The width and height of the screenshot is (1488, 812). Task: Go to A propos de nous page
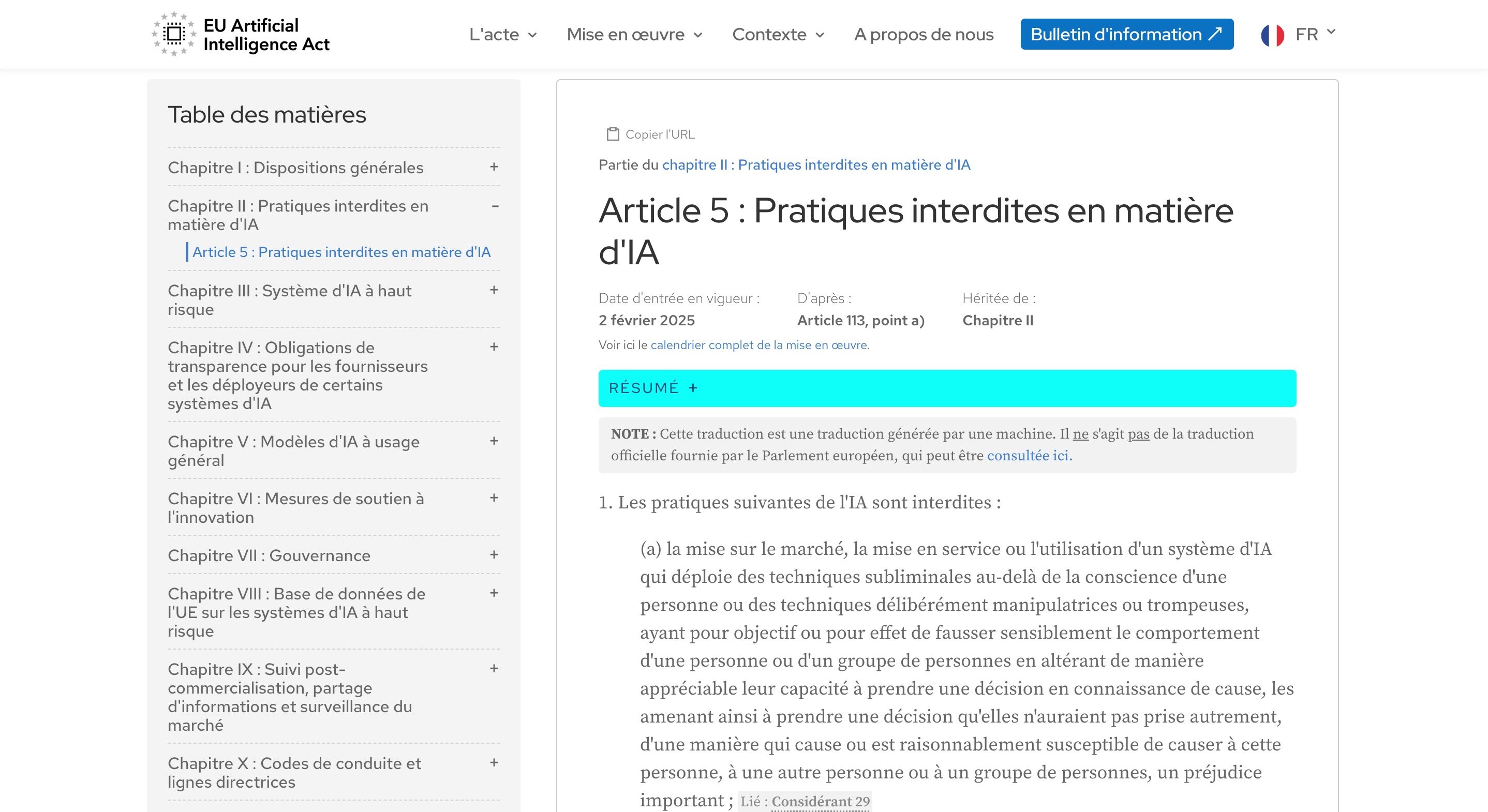(x=923, y=35)
